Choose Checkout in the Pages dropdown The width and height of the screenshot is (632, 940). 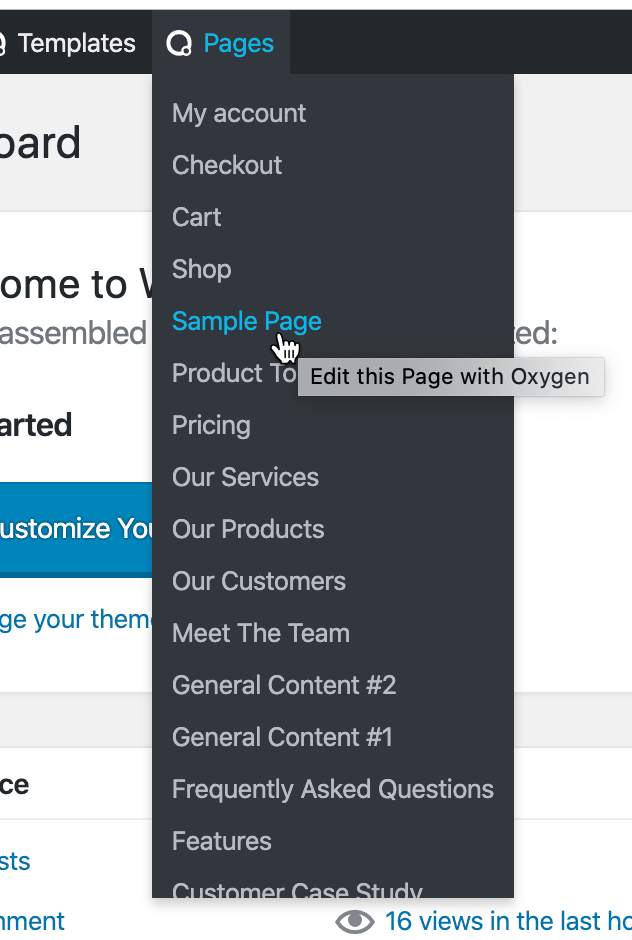coord(227,165)
